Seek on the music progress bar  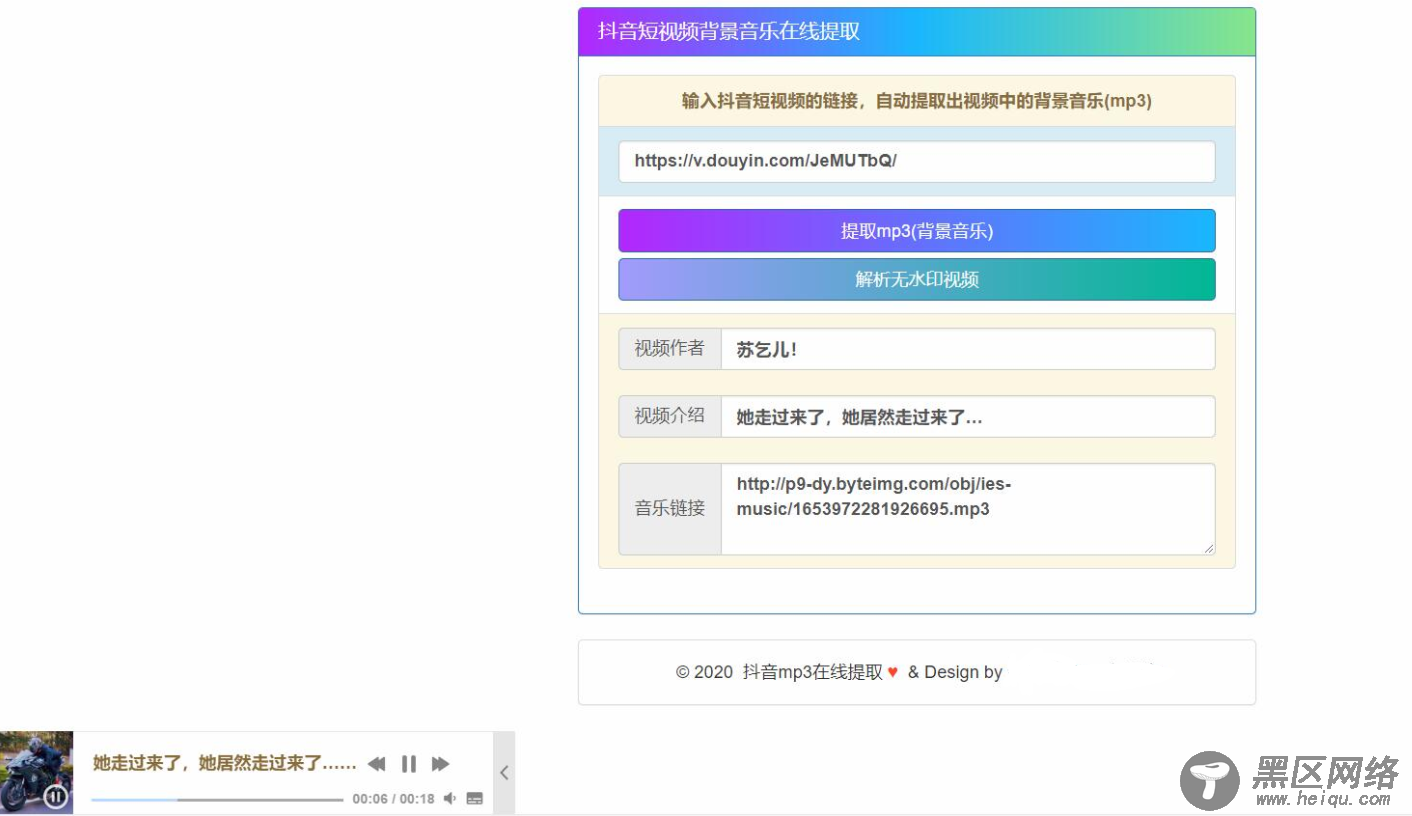point(217,799)
